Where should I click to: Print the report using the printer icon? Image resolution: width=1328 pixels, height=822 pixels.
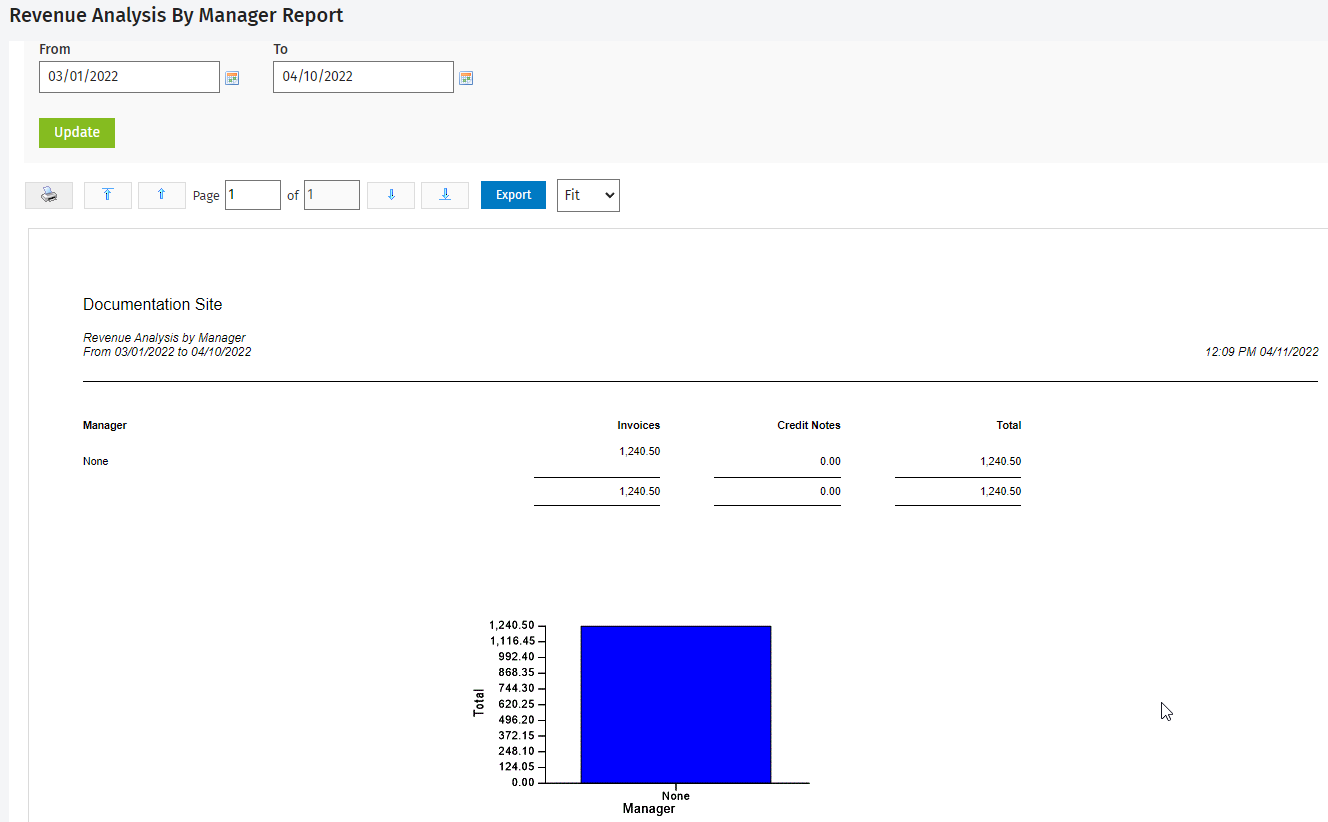click(49, 195)
